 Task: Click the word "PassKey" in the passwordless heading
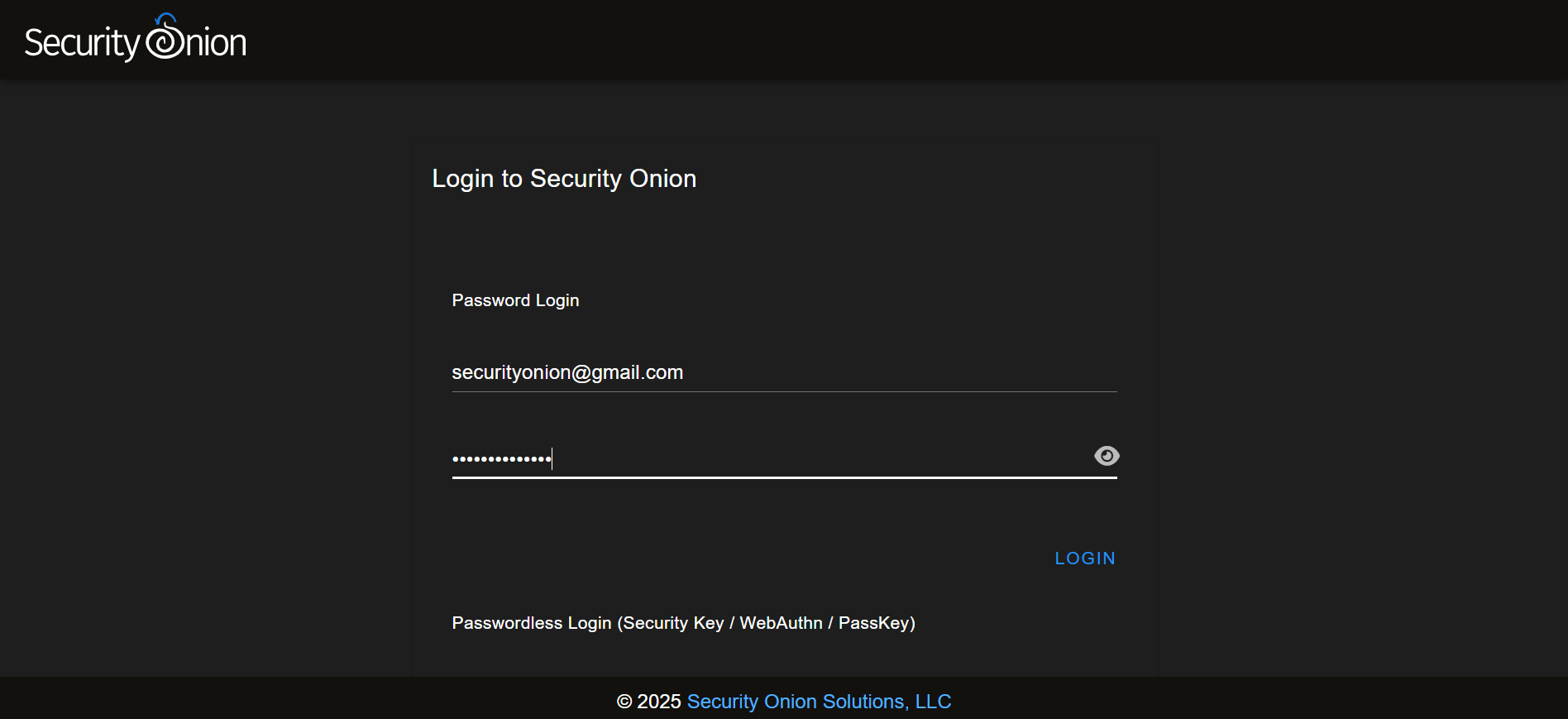point(873,623)
